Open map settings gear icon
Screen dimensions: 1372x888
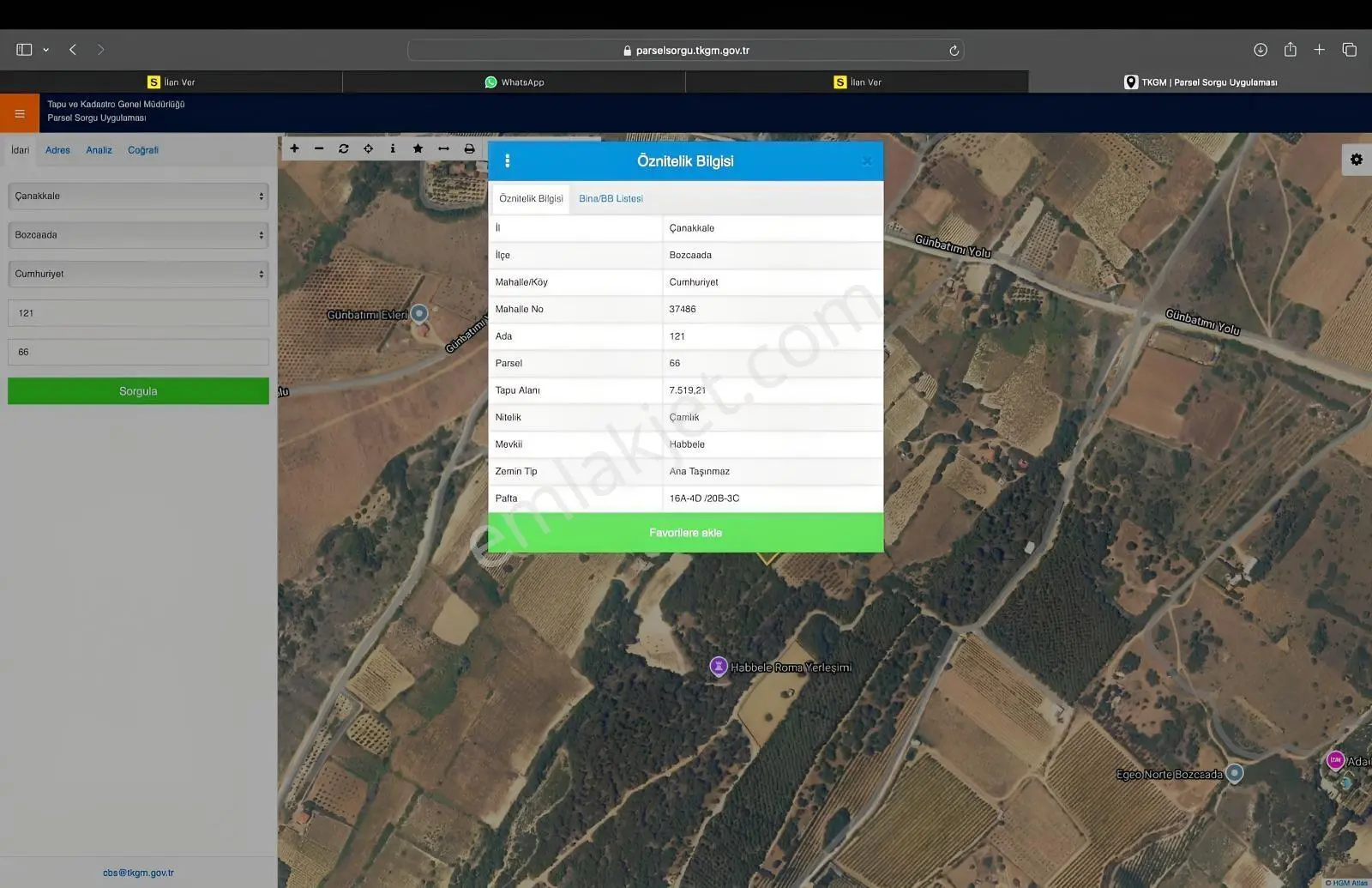(1357, 160)
